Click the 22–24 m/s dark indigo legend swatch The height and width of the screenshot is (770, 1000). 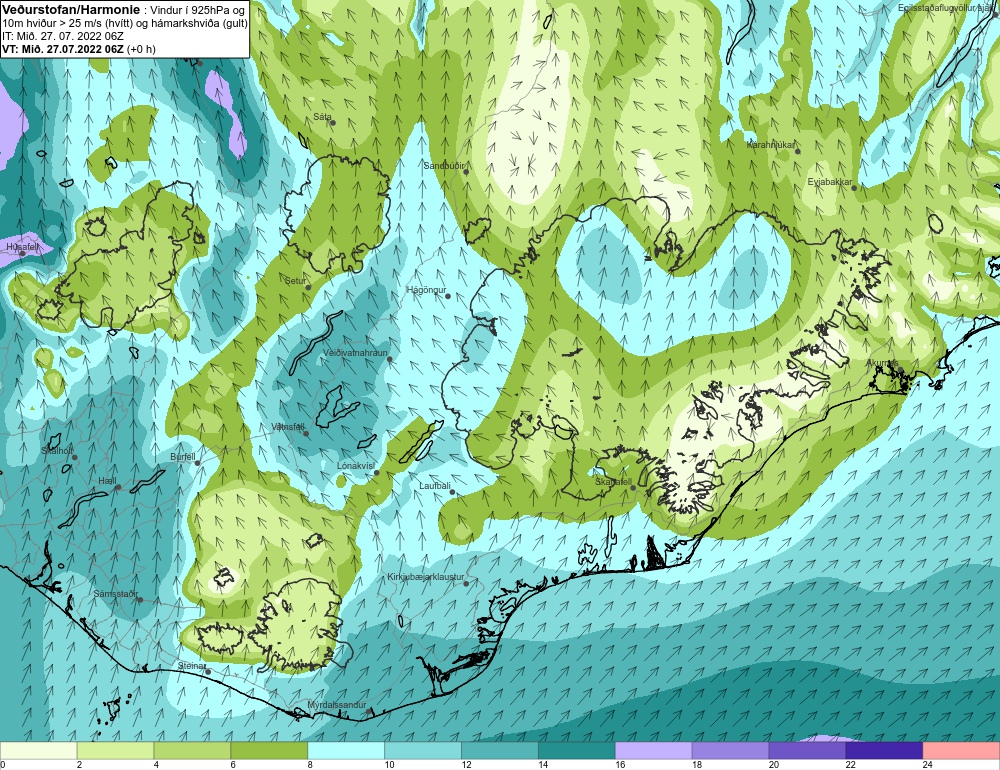tap(885, 750)
